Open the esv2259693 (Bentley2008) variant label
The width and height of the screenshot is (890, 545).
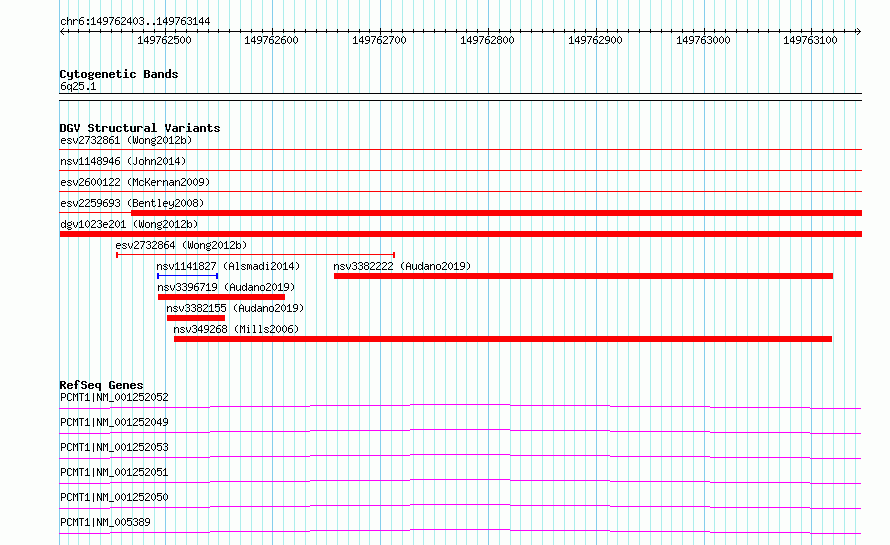[132, 203]
